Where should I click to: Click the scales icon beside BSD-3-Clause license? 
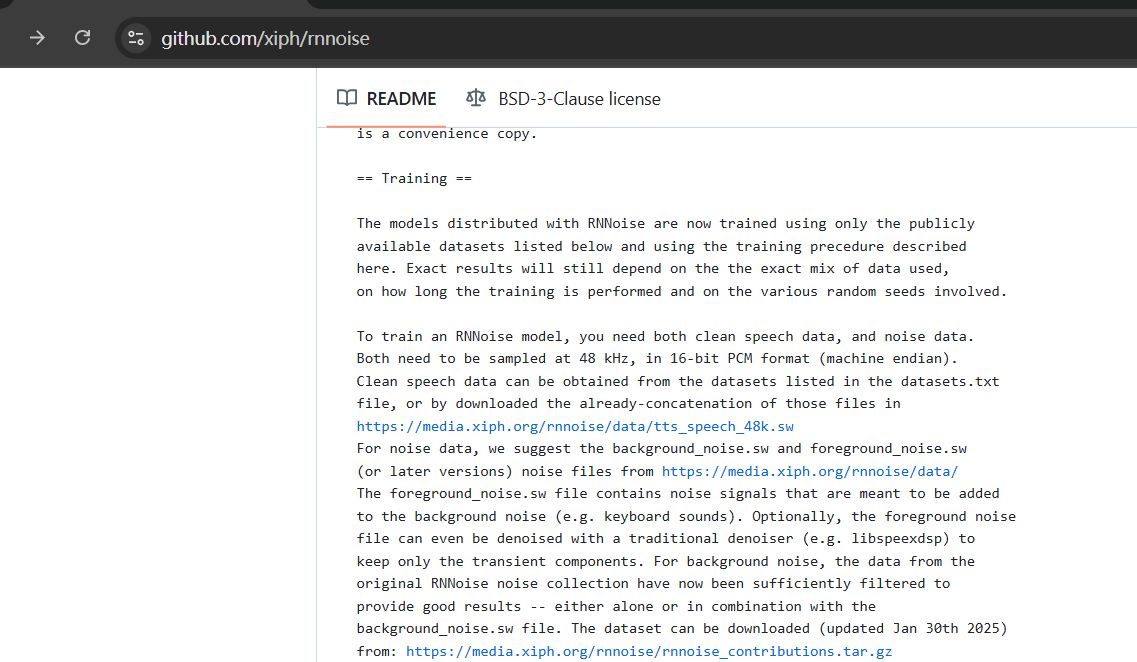476,98
